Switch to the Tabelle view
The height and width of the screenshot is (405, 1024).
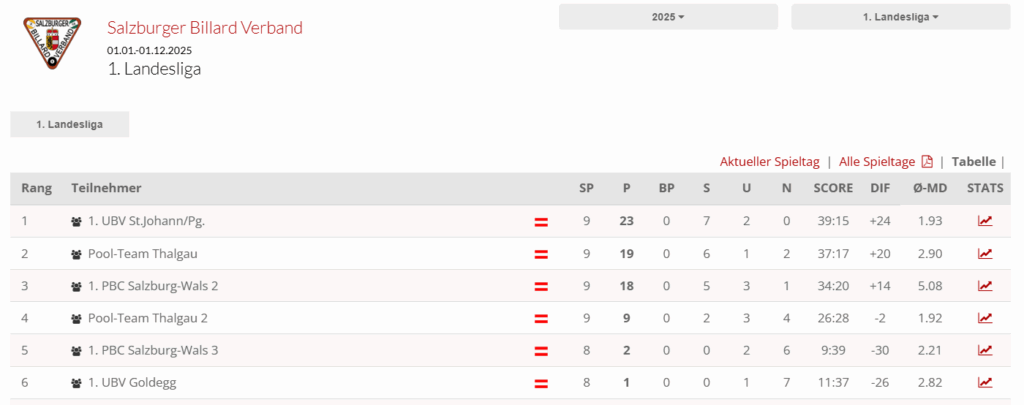(x=973, y=161)
